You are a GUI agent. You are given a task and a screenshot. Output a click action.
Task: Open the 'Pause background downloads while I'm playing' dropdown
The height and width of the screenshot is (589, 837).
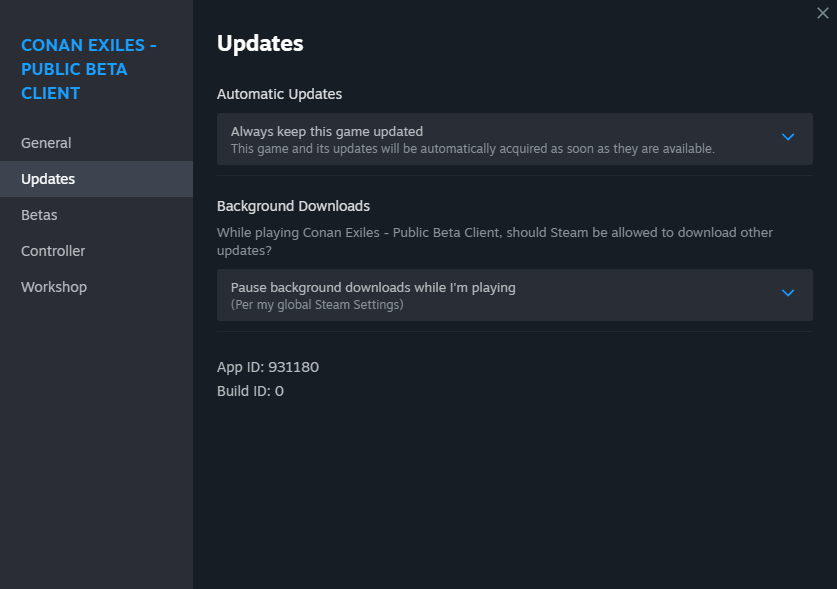(x=500, y=295)
